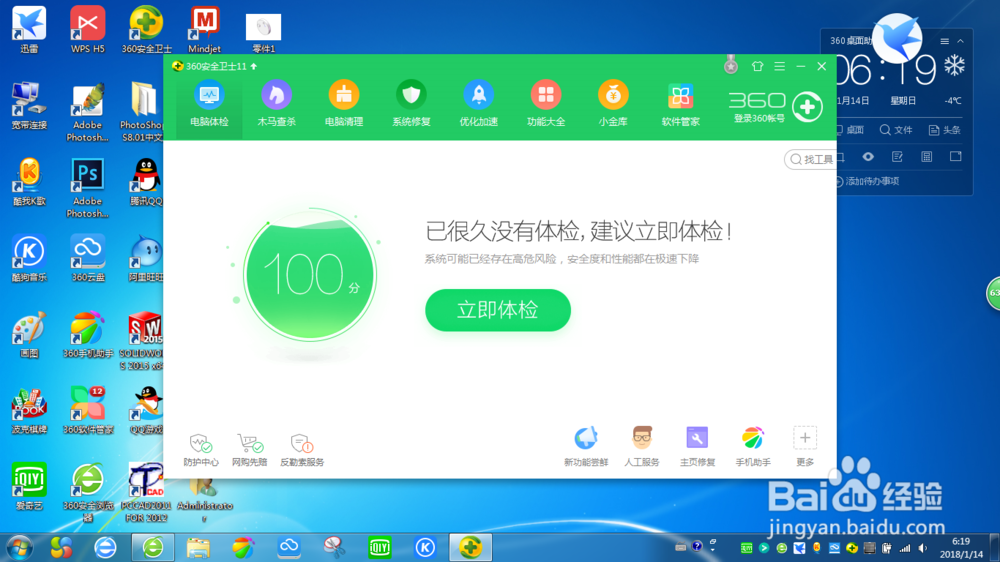This screenshot has height=562, width=1000.
Task: Open the 文件 search in 360桌面助手
Action: pyautogui.click(x=896, y=130)
